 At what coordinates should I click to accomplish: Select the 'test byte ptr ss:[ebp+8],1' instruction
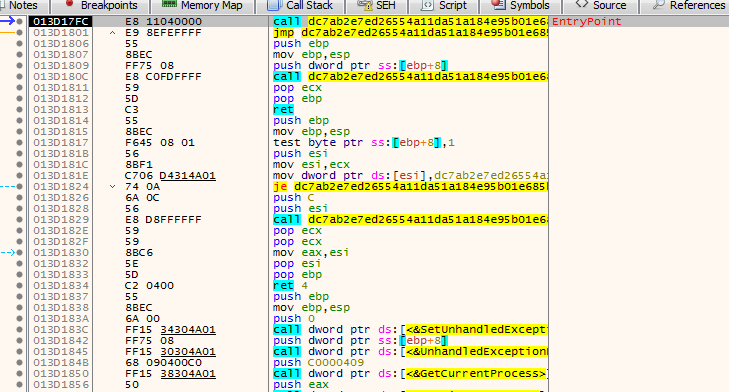pos(364,142)
